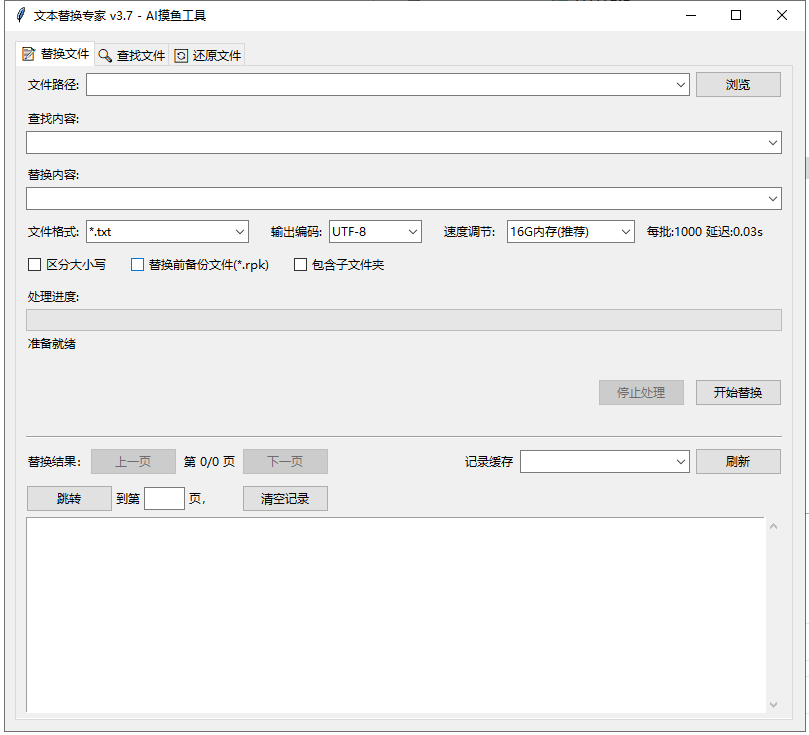Open the 速度调节 speed preset dropdown
This screenshot has height=735, width=809.
(x=625, y=231)
